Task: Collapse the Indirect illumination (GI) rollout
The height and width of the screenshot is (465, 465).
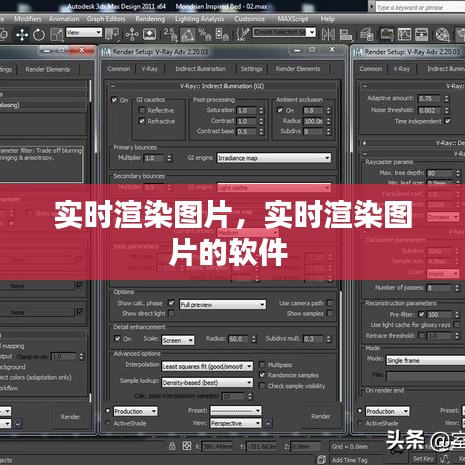Action: (113, 86)
